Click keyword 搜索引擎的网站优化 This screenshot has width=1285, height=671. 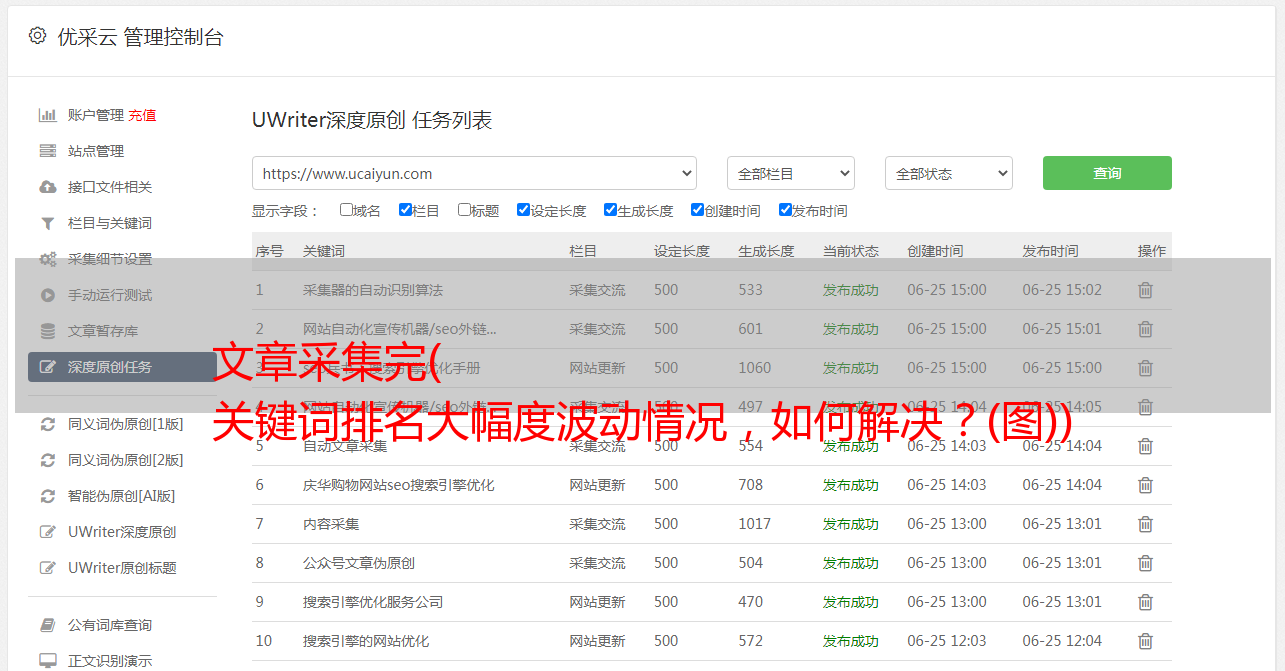click(x=366, y=641)
